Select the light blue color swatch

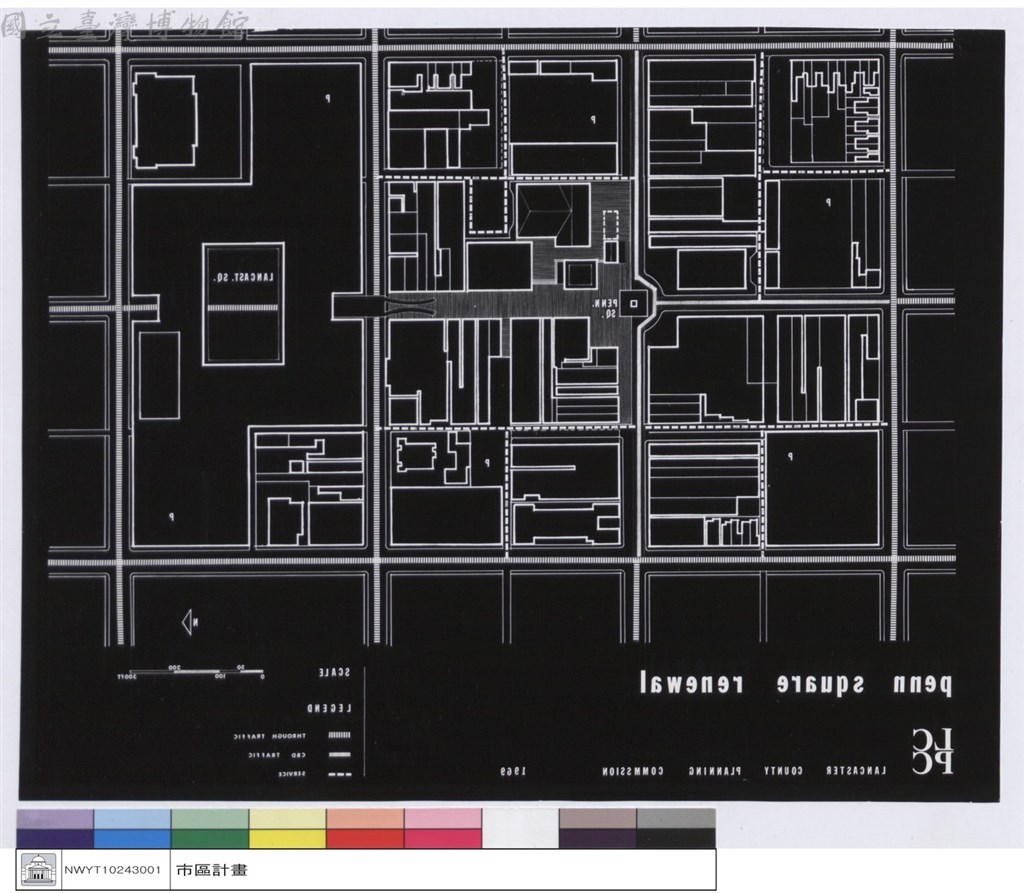[x=133, y=819]
